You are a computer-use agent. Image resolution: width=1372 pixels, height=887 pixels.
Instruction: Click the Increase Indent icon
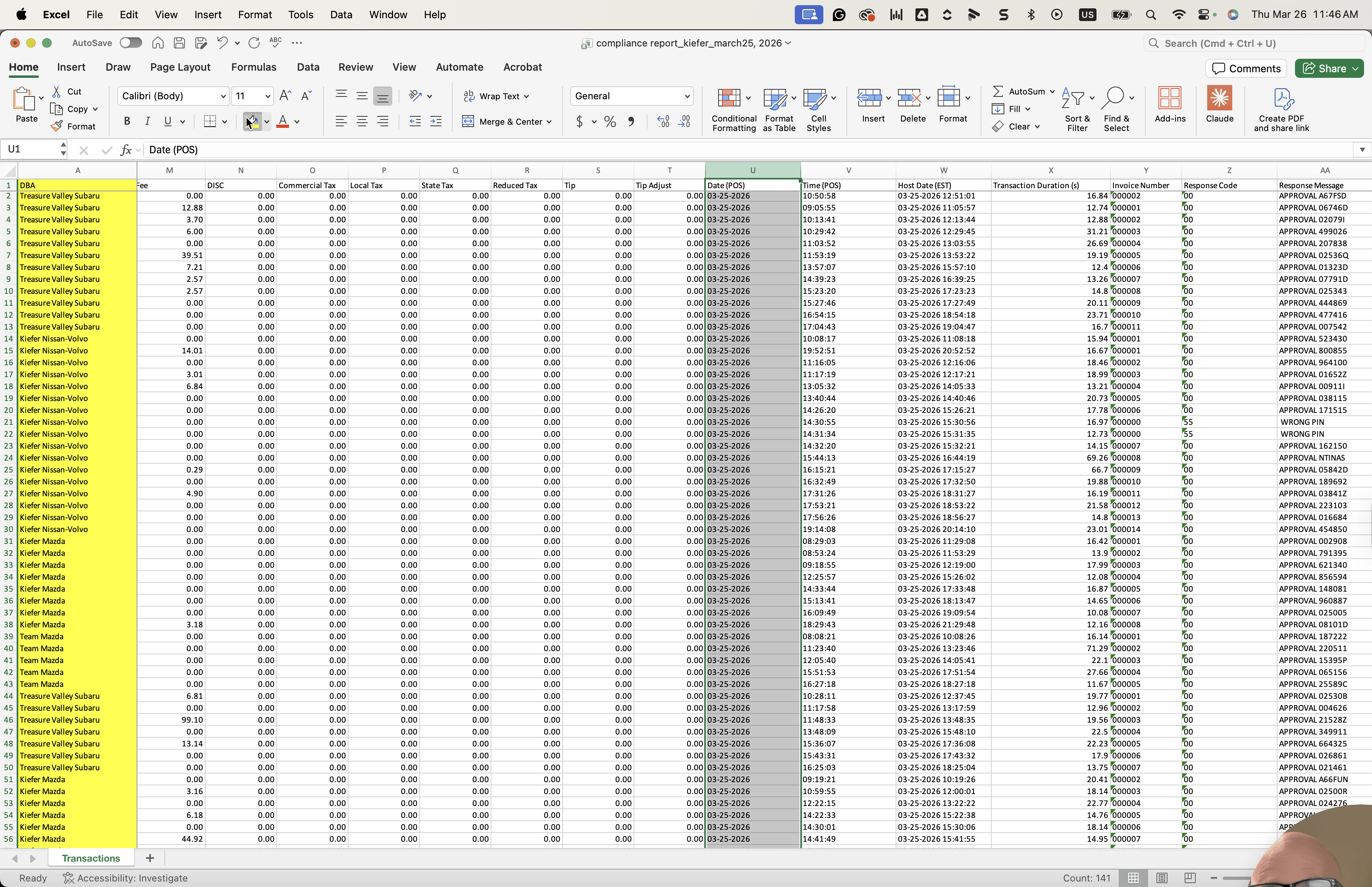pos(436,121)
